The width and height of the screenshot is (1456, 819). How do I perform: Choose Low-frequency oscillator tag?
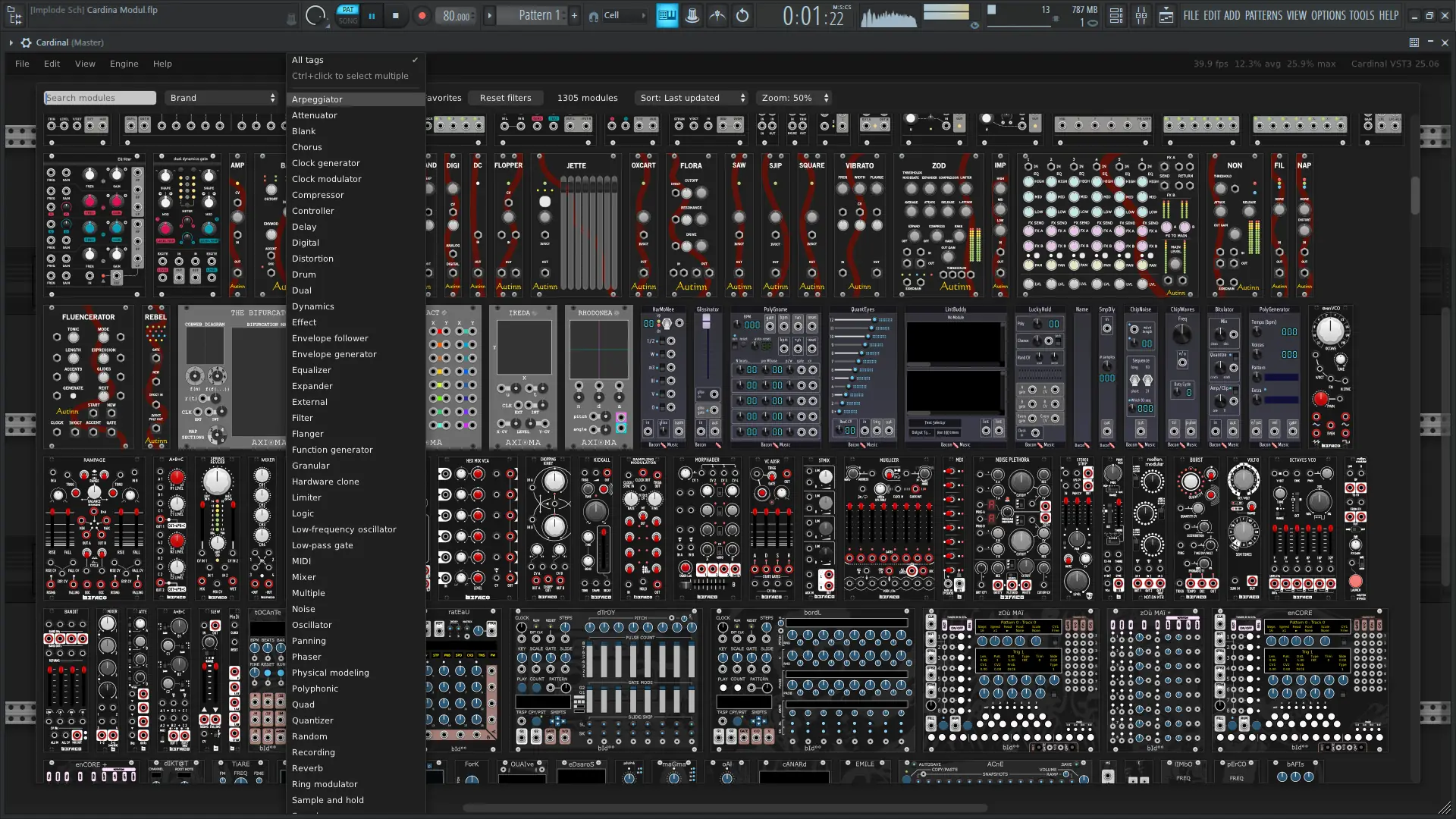point(344,529)
